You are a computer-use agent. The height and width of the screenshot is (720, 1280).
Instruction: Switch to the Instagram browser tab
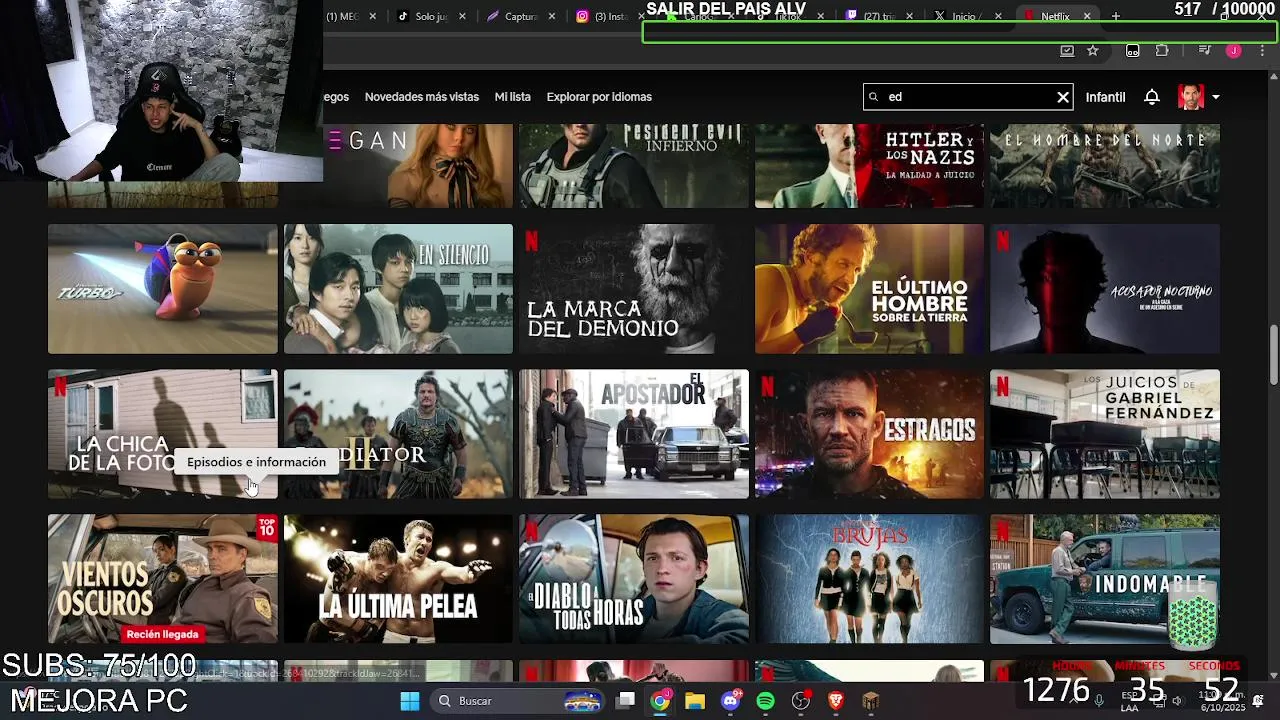pos(613,16)
